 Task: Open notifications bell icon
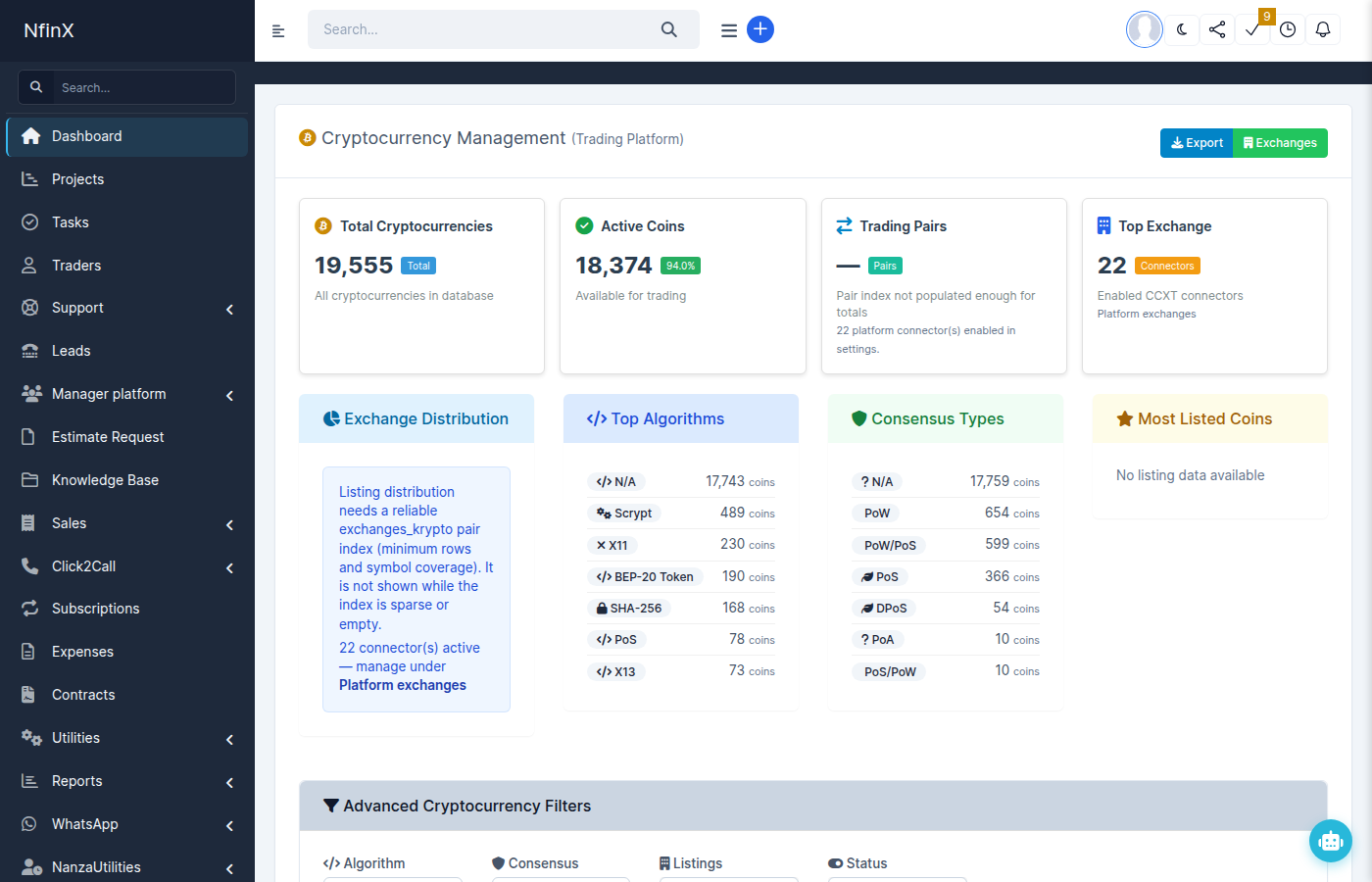1323,29
